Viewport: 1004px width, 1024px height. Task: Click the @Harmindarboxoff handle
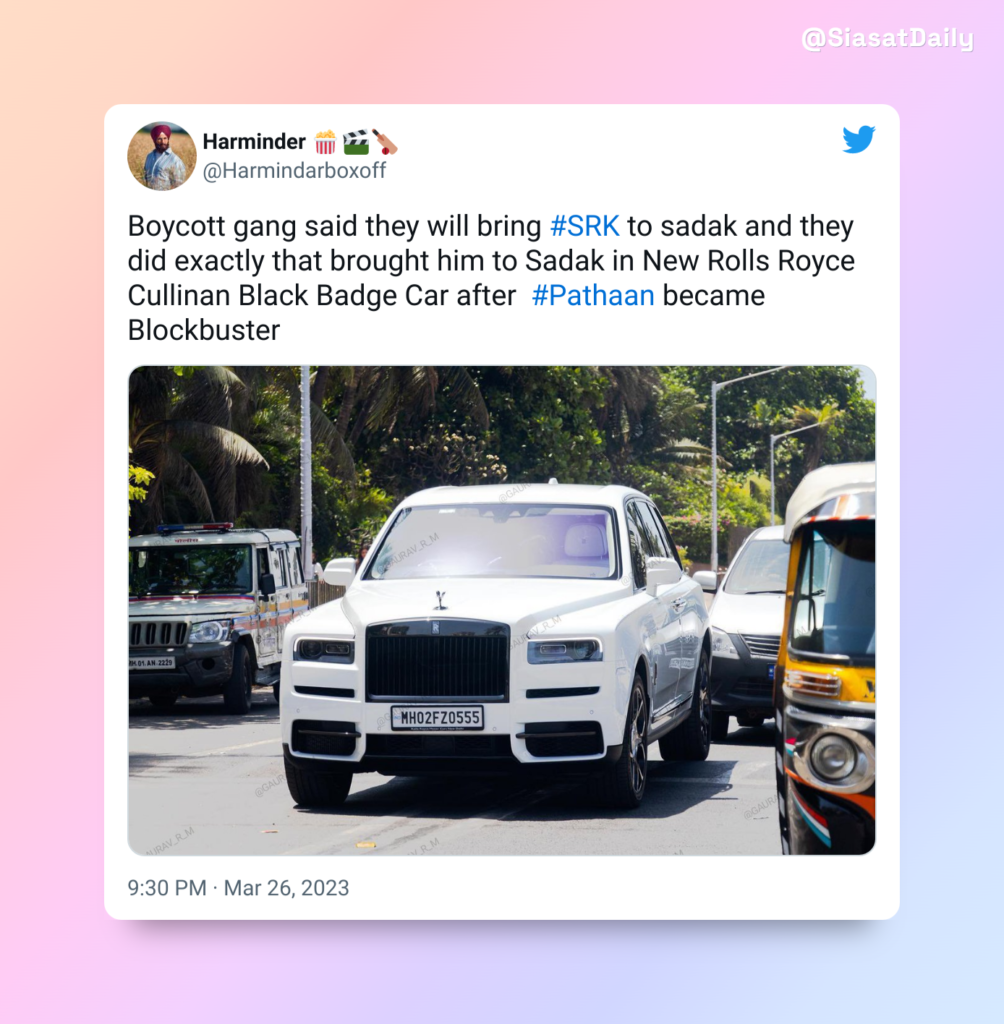point(294,170)
